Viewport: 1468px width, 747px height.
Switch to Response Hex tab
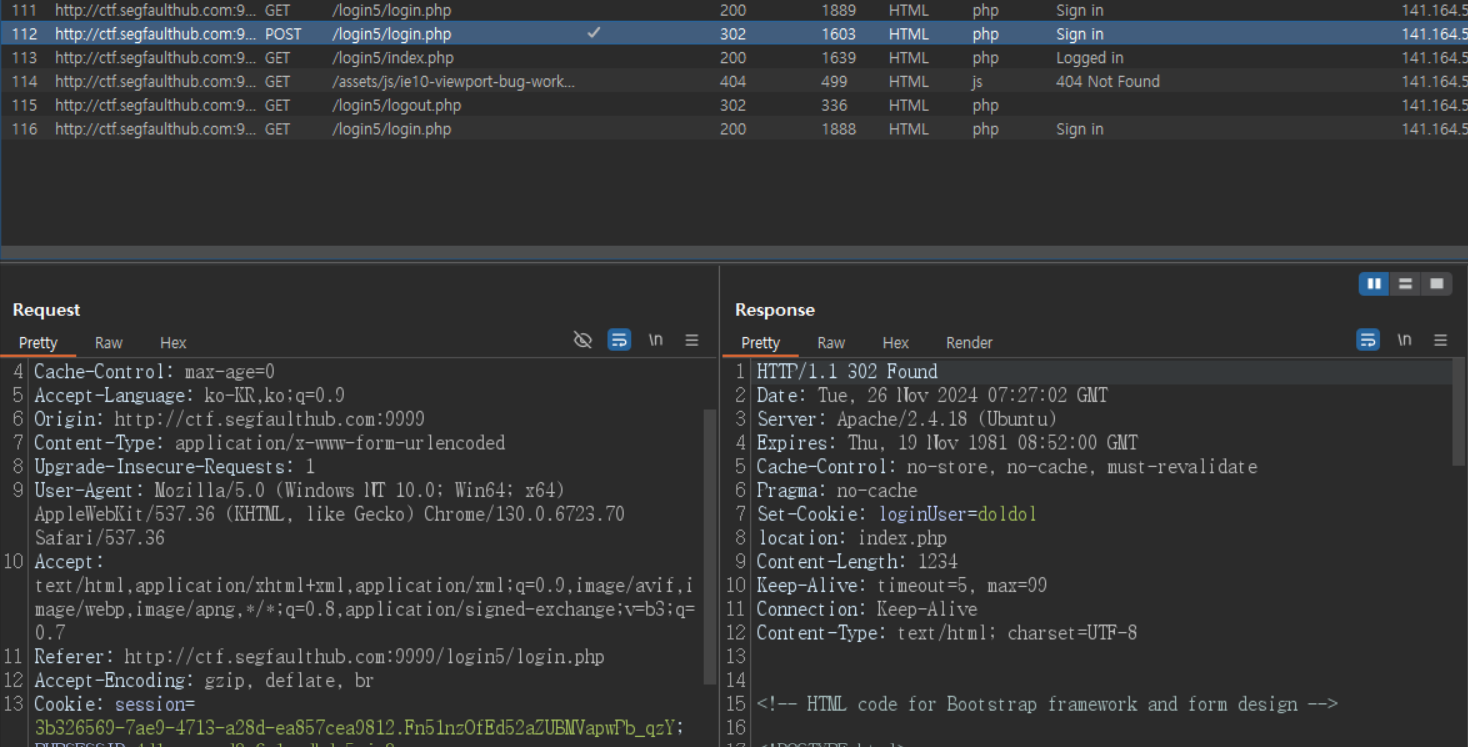coord(895,342)
